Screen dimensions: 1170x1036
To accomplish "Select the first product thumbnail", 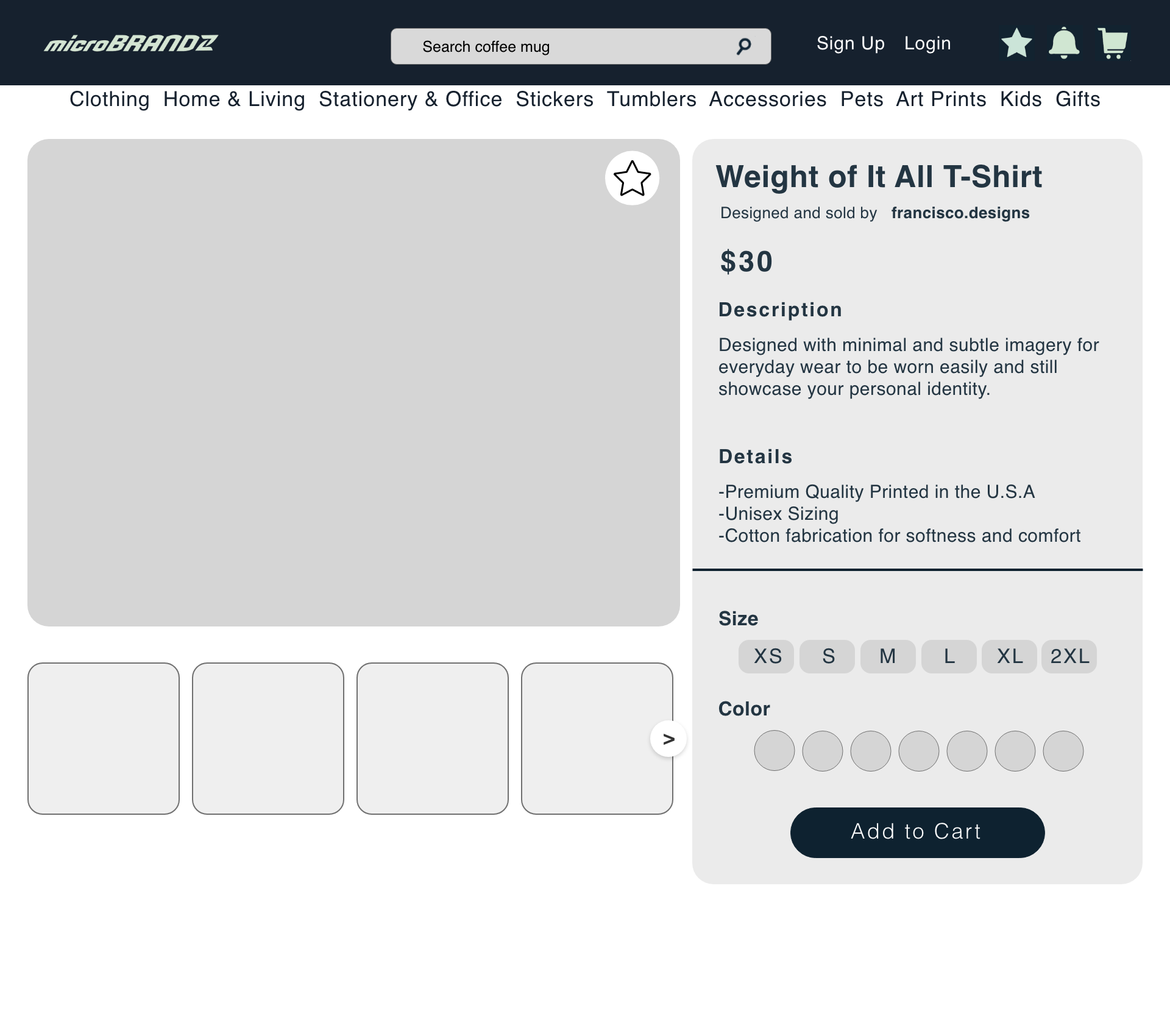I will coord(104,739).
